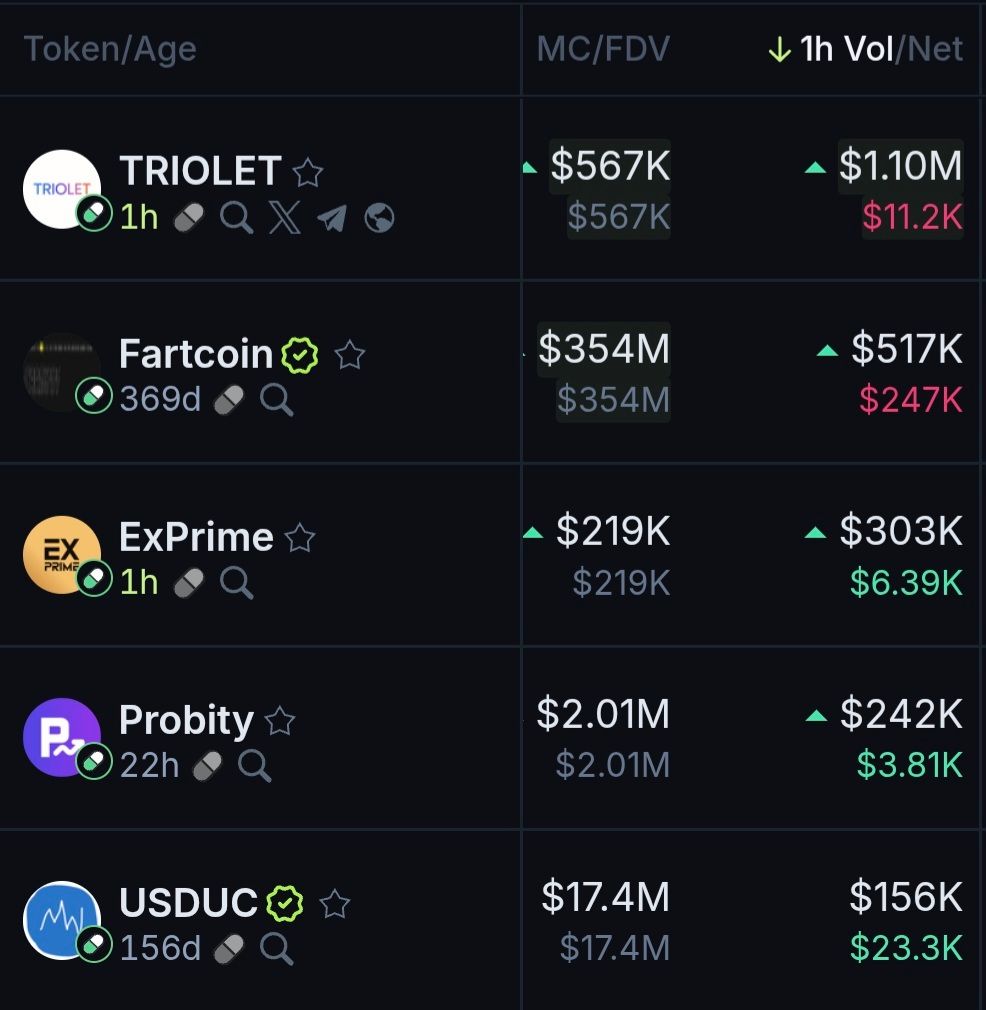Open TRIOLET's Telegram channel icon

[331, 217]
